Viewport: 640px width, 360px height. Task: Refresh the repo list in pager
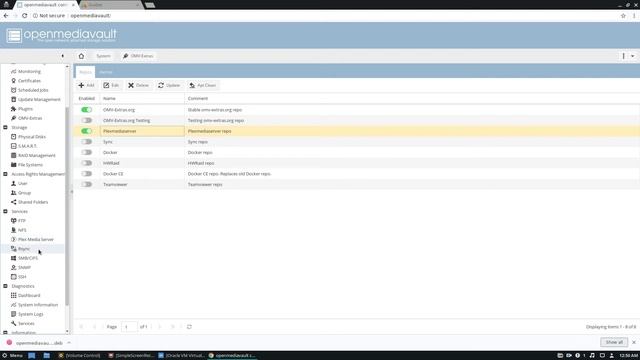pyautogui.click(x=189, y=327)
